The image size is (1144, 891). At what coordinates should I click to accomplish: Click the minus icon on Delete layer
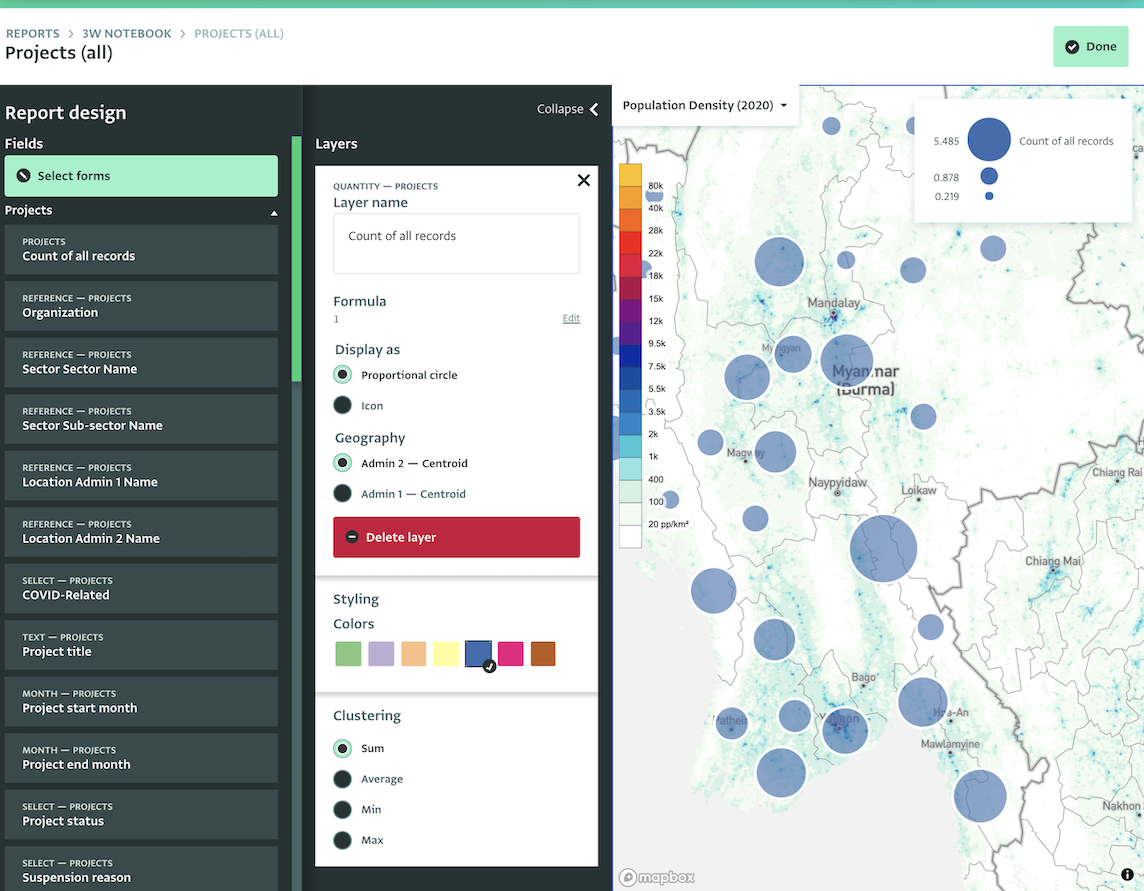click(352, 537)
